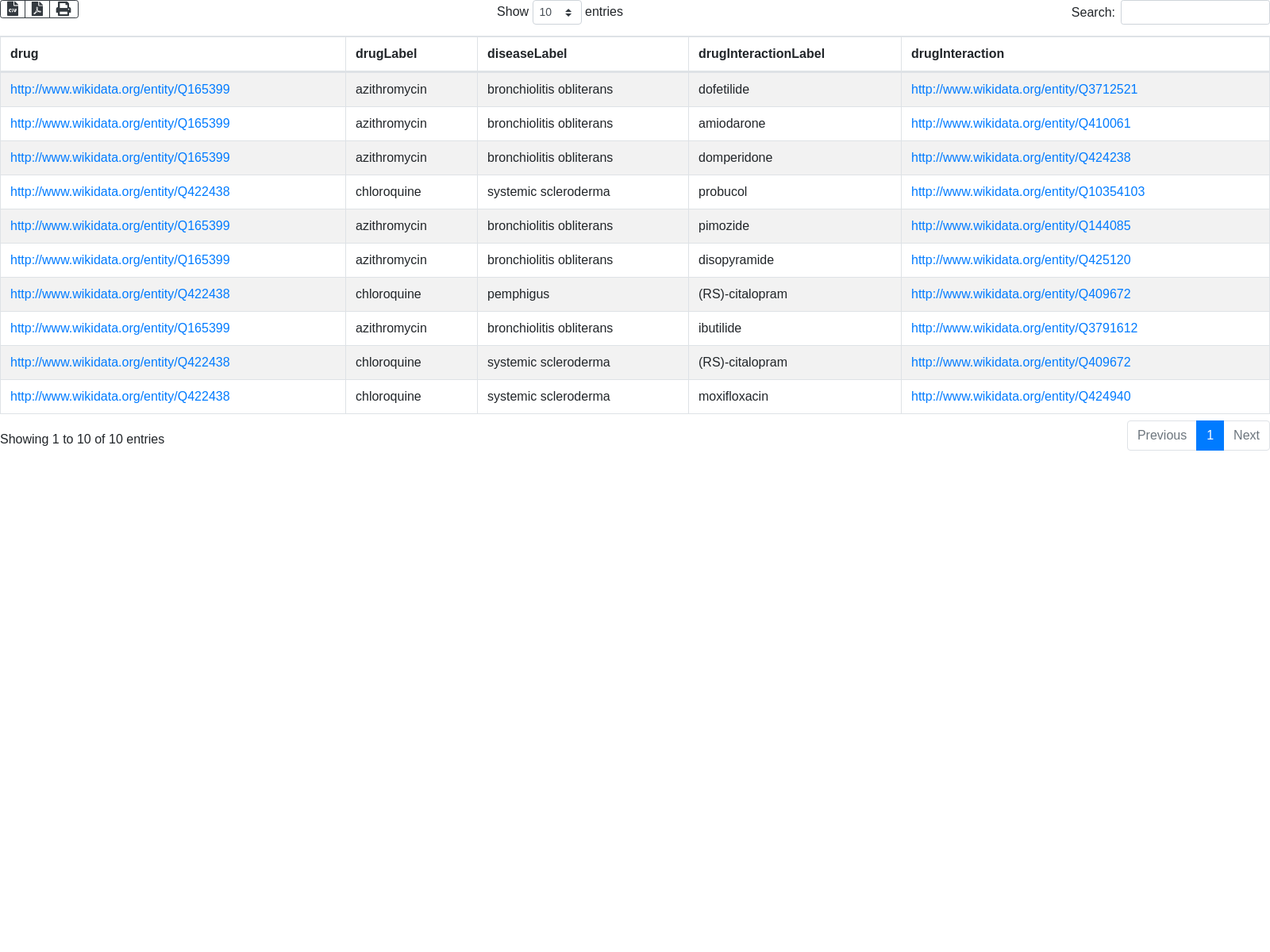
Task: Open amiodarone interaction link Q410061
Action: click(1021, 124)
